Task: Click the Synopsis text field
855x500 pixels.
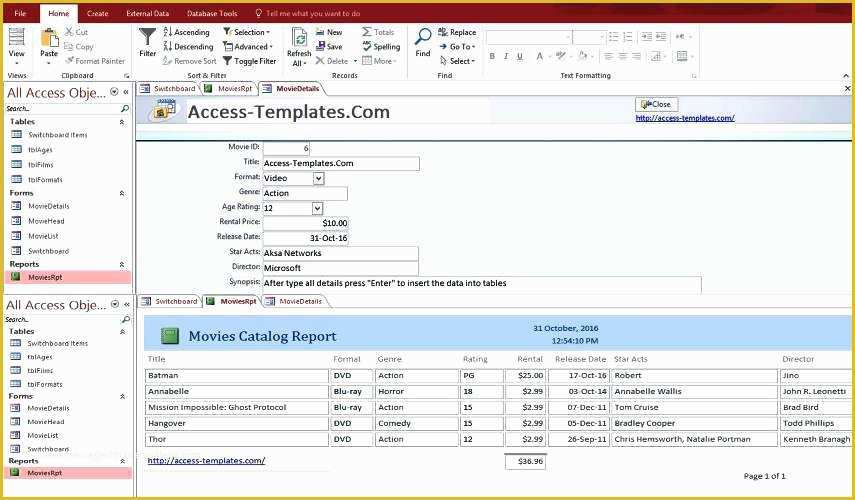Action: pyautogui.click(x=482, y=284)
